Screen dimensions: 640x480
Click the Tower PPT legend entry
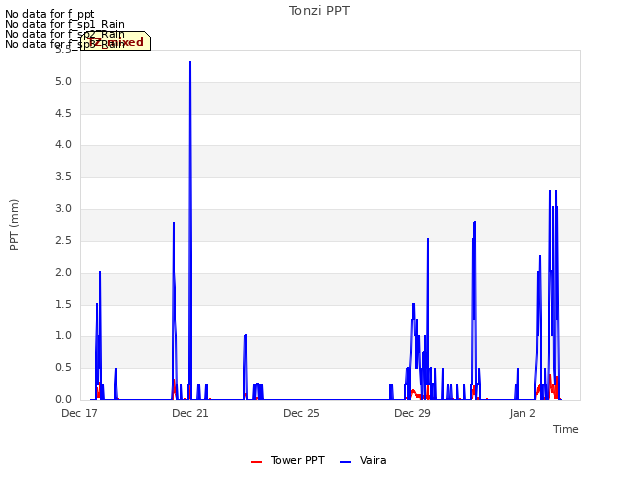[x=288, y=460]
